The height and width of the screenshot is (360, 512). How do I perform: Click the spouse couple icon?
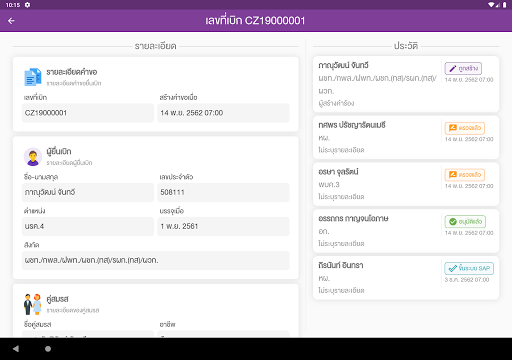point(33,304)
